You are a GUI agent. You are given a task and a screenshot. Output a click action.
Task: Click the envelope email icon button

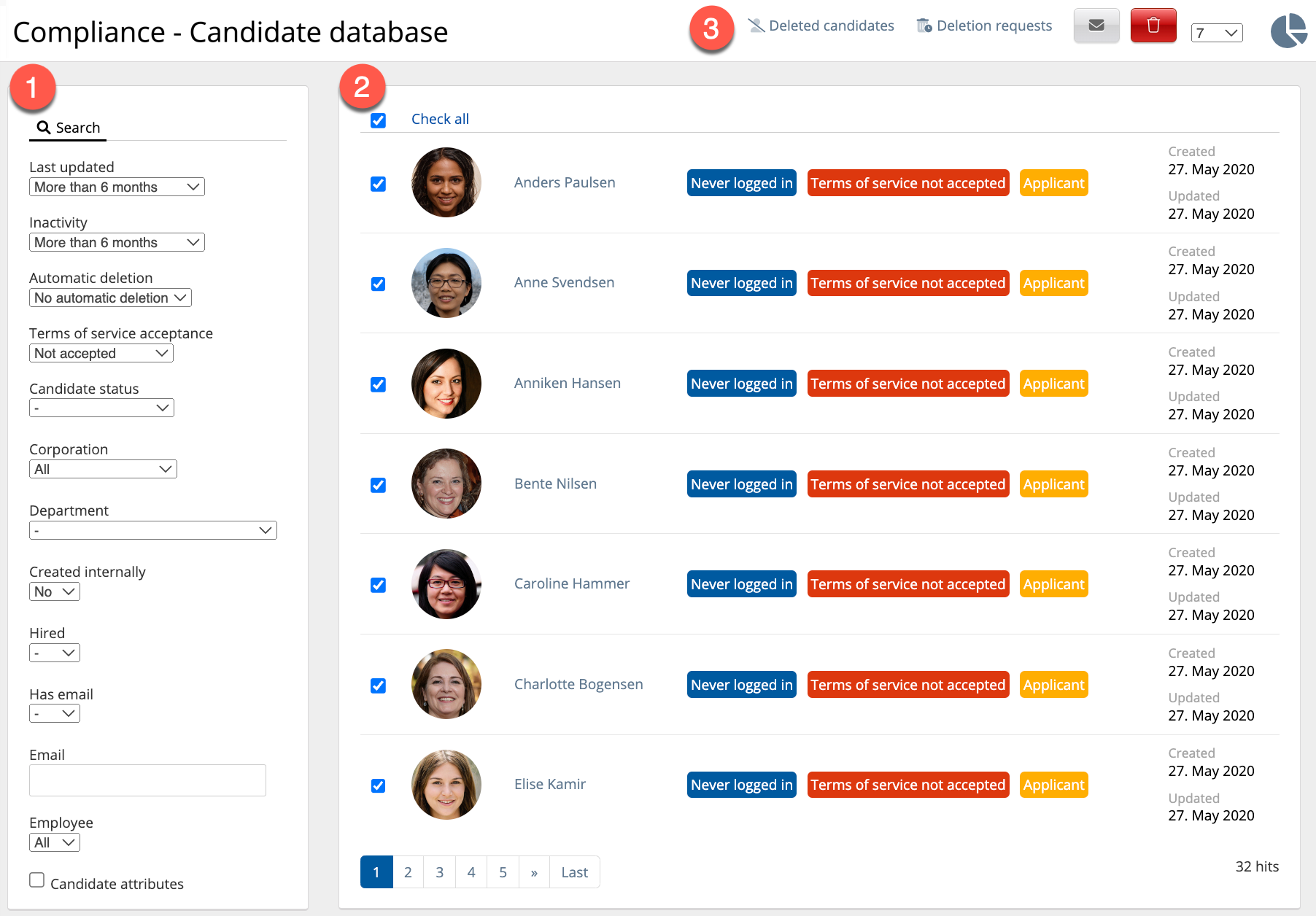pos(1096,26)
